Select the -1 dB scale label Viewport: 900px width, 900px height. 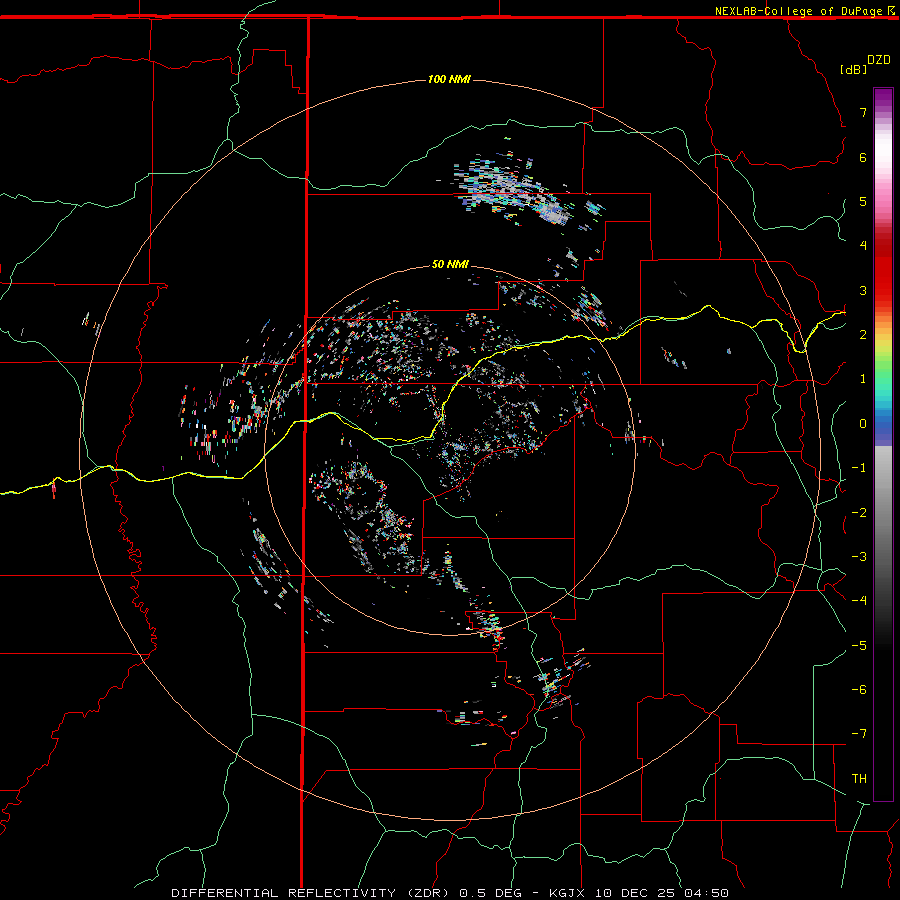(859, 468)
